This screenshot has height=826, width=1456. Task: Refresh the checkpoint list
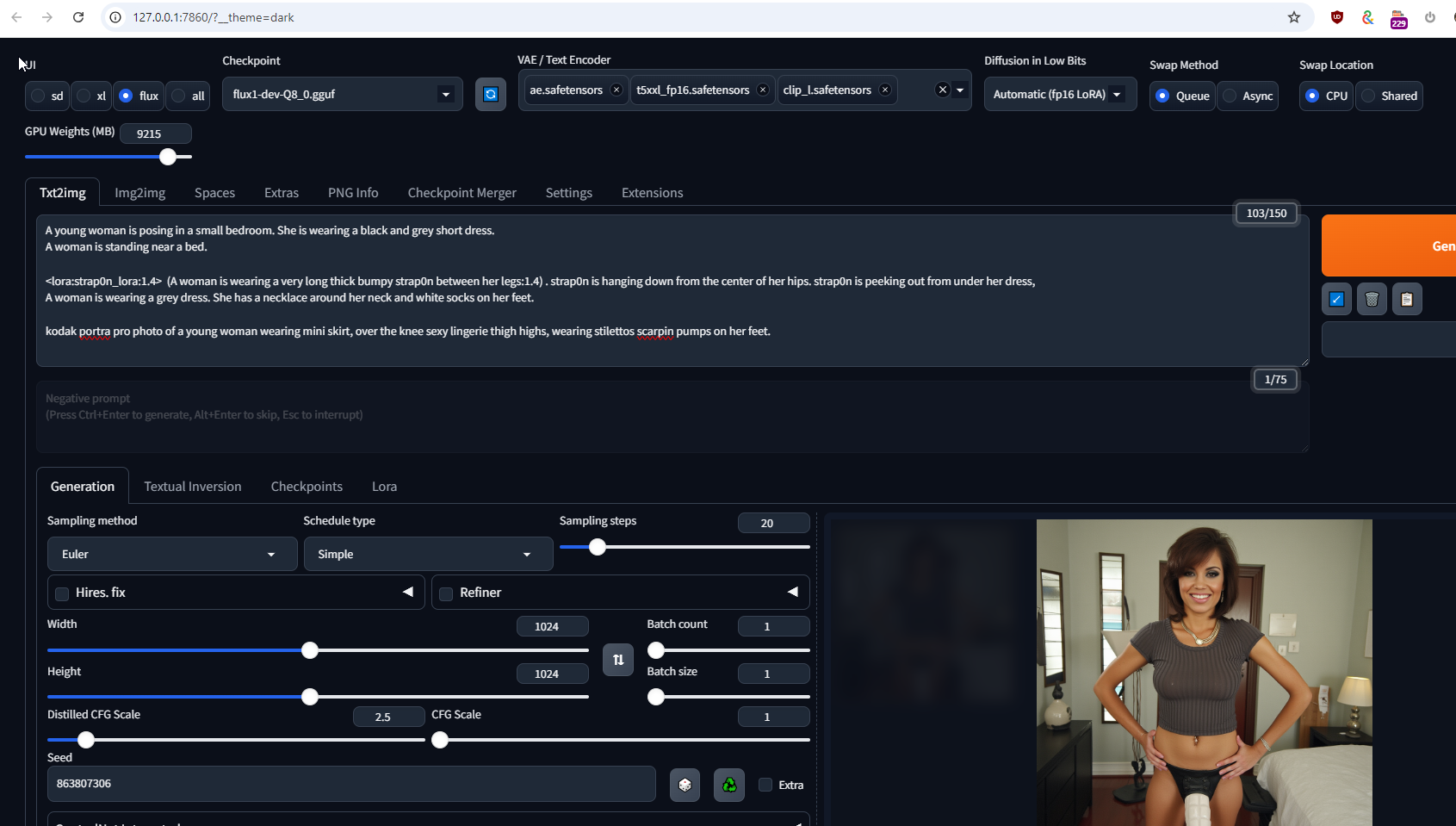491,94
